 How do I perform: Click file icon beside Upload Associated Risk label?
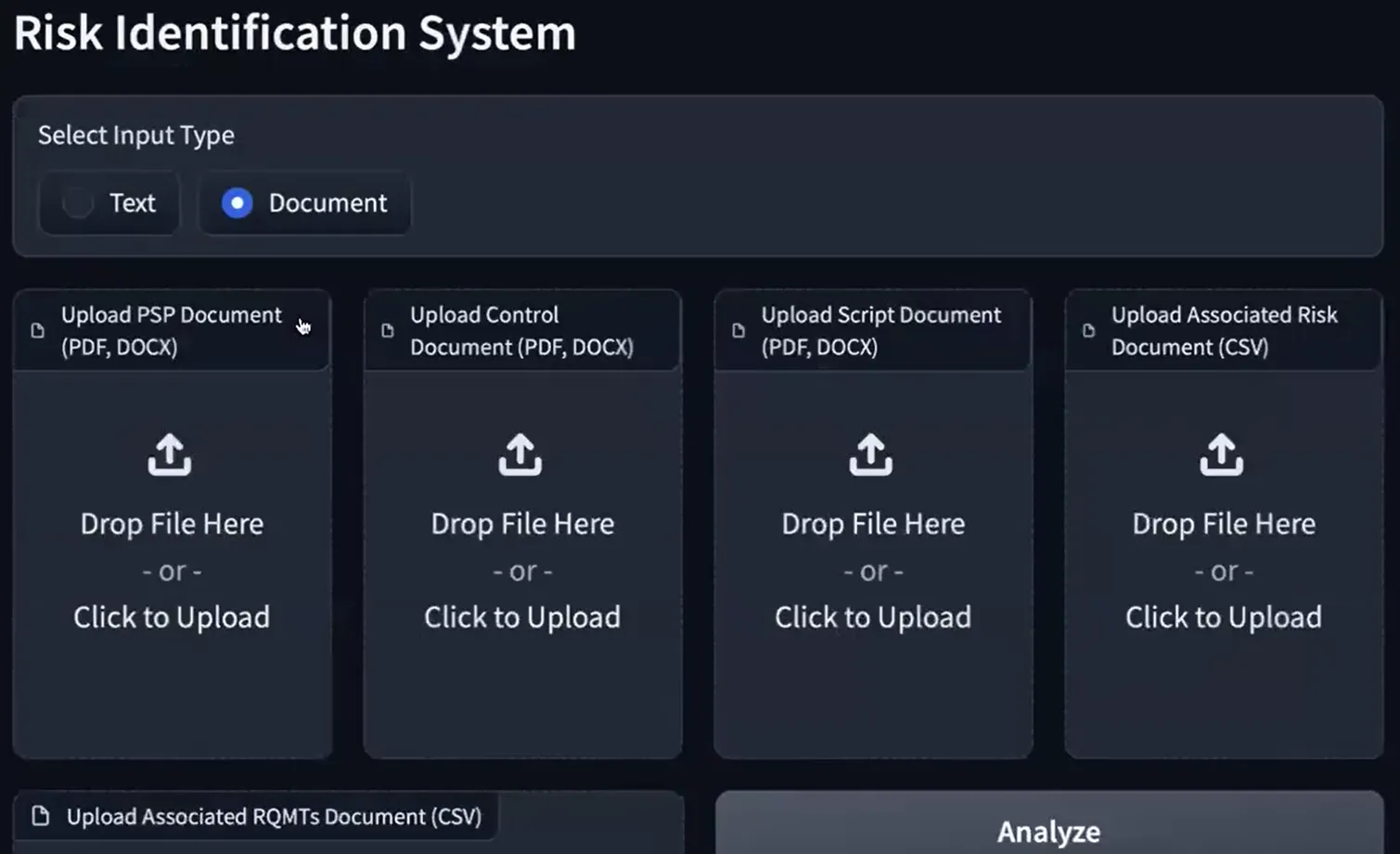(1089, 331)
